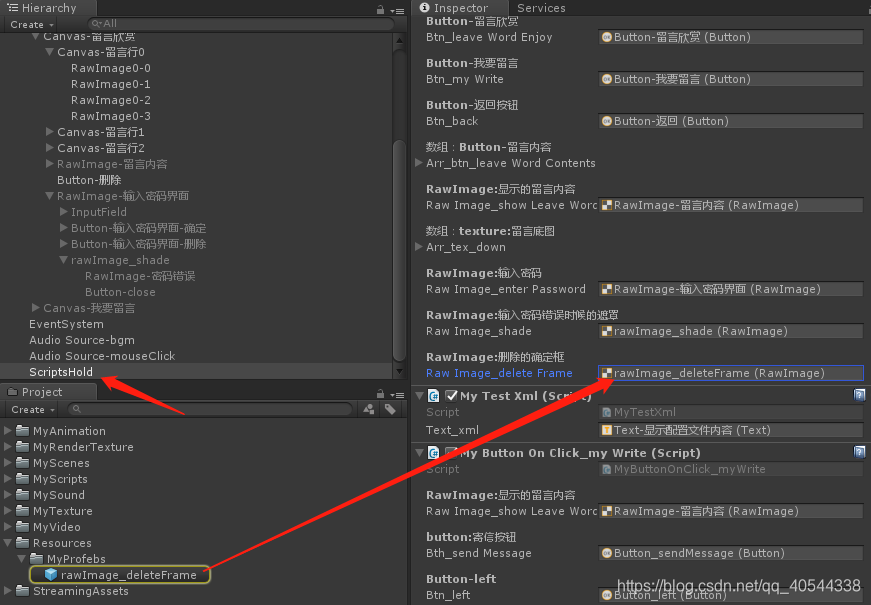This screenshot has height=605, width=871.
Task: Click the Search by Label tag icon
Action: (x=390, y=409)
